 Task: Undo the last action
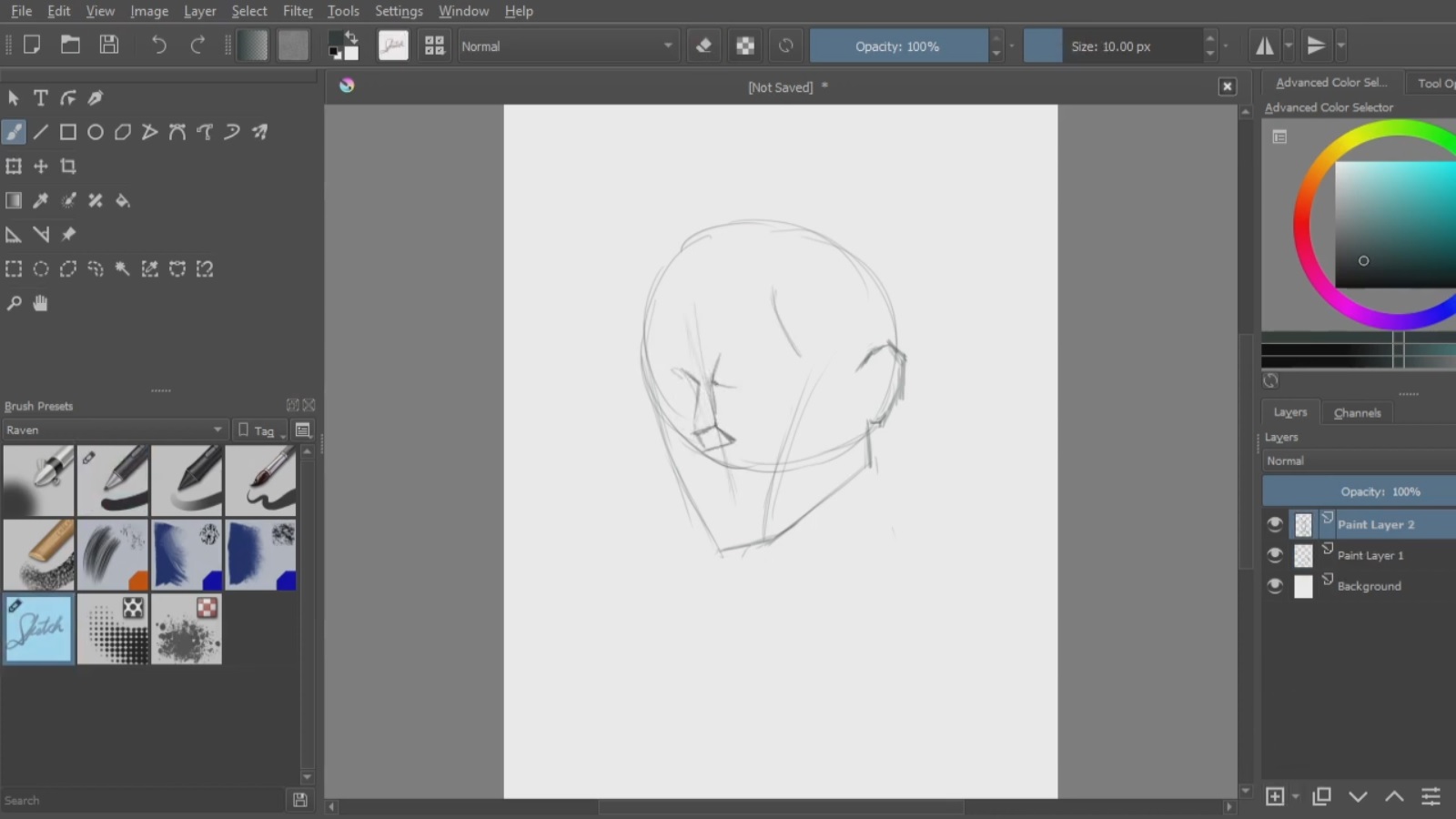159,45
